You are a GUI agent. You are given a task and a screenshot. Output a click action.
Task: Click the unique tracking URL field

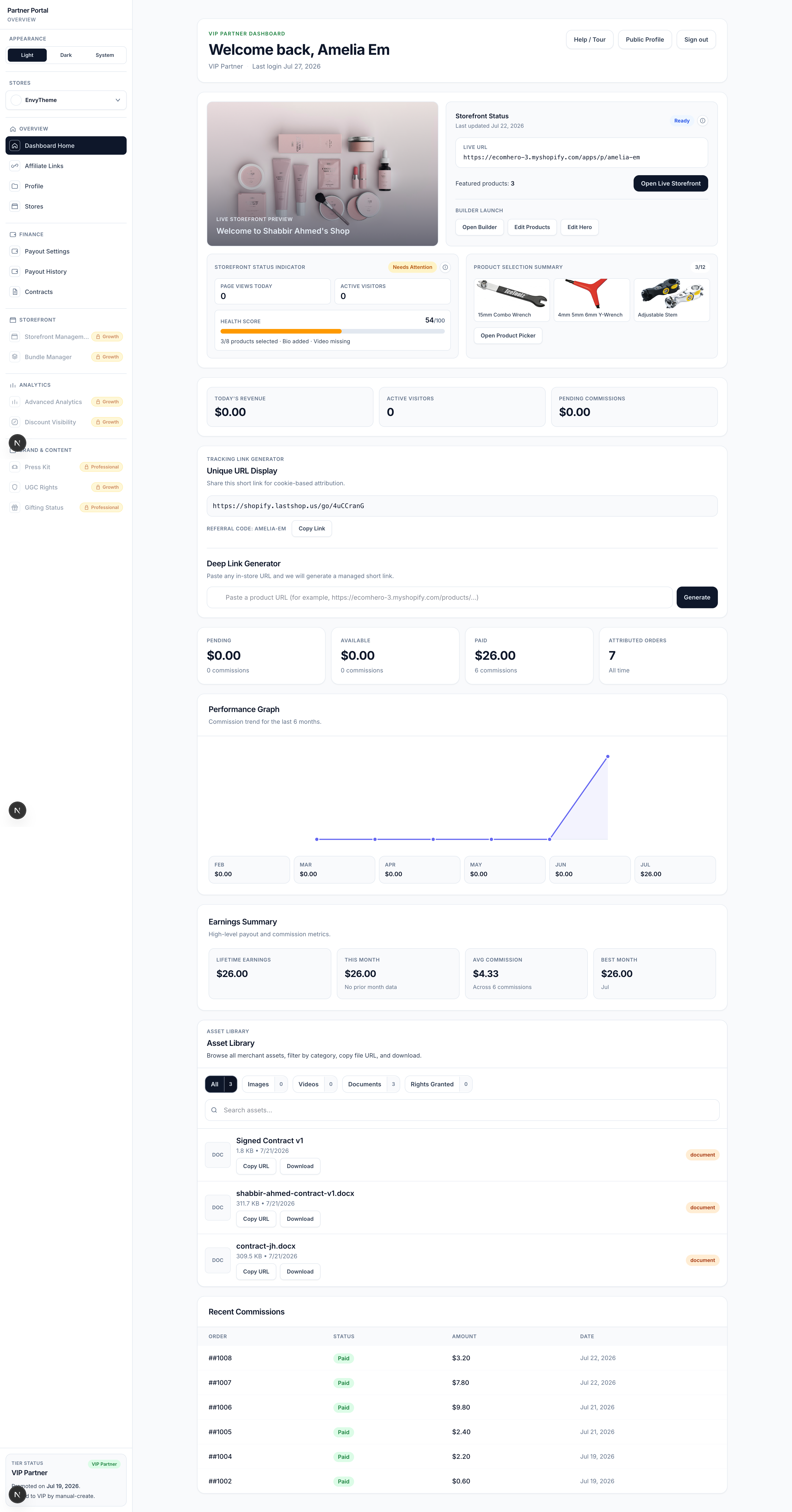coord(462,506)
